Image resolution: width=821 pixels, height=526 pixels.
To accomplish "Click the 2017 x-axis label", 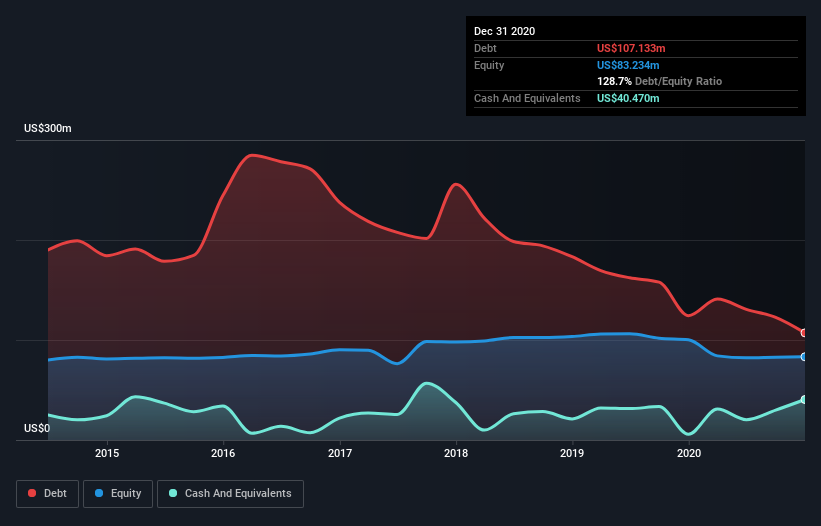I will pyautogui.click(x=340, y=453).
